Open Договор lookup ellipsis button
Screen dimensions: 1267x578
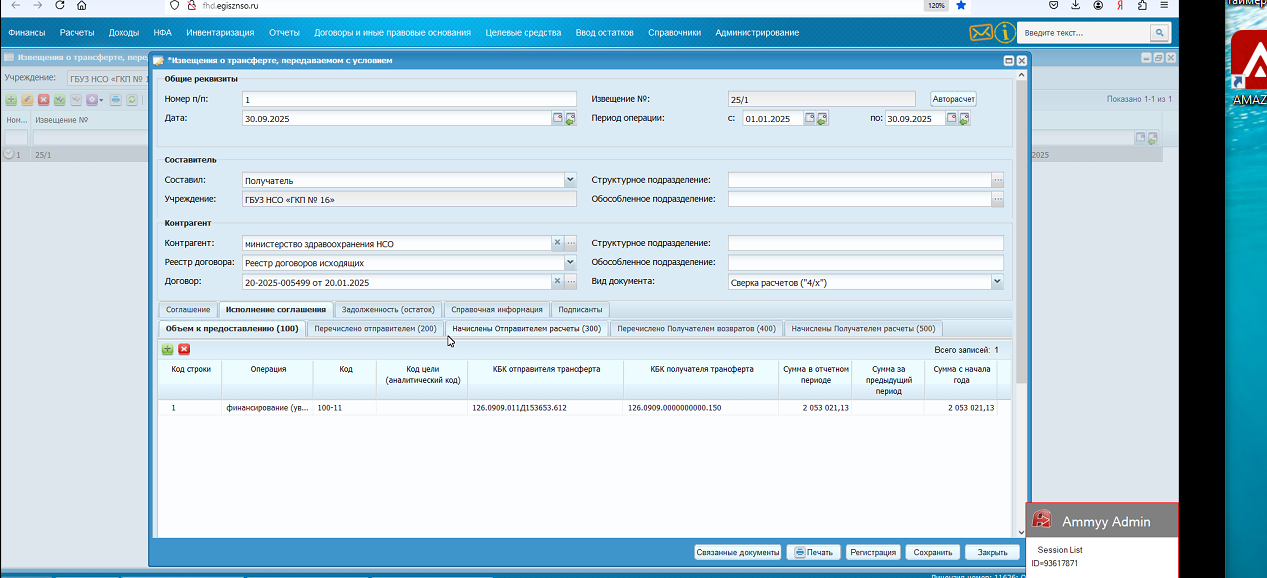click(571, 282)
